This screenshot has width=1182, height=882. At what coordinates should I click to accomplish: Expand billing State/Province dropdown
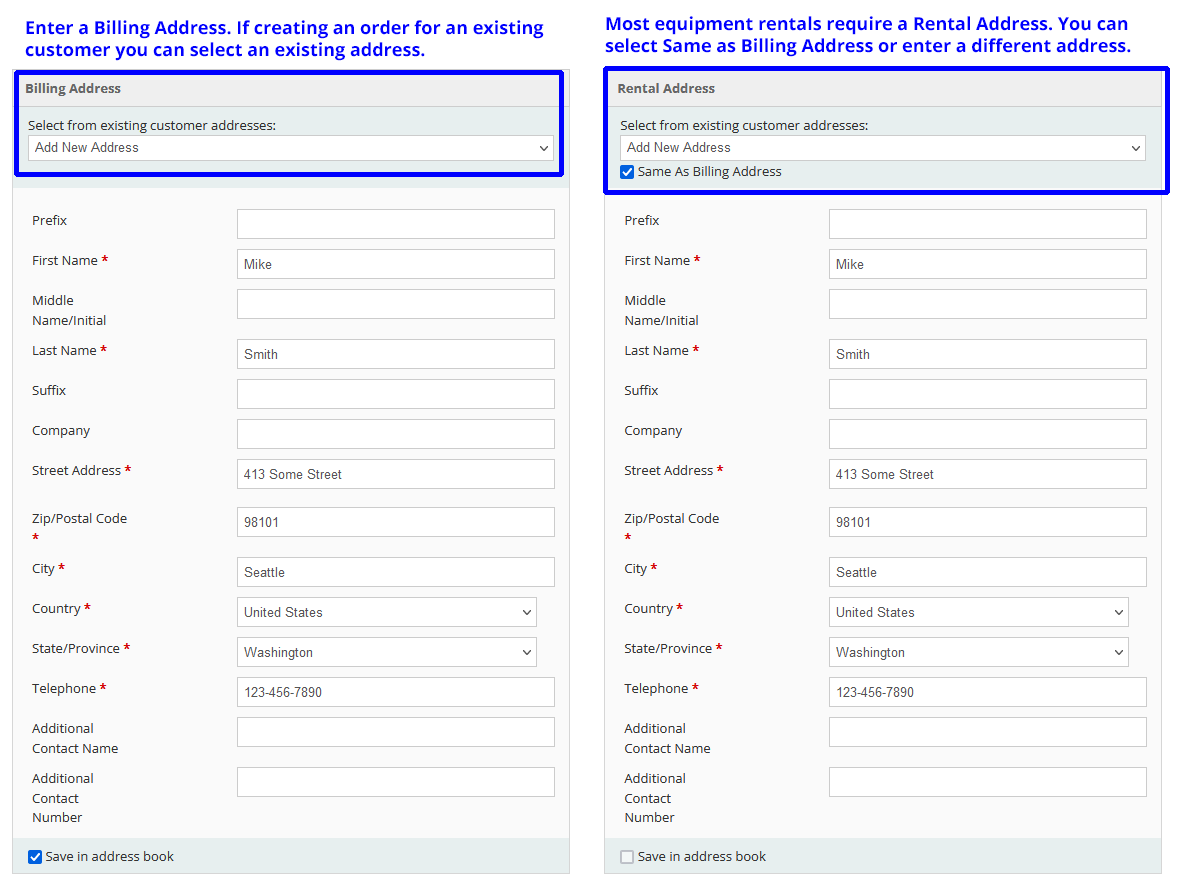click(386, 652)
